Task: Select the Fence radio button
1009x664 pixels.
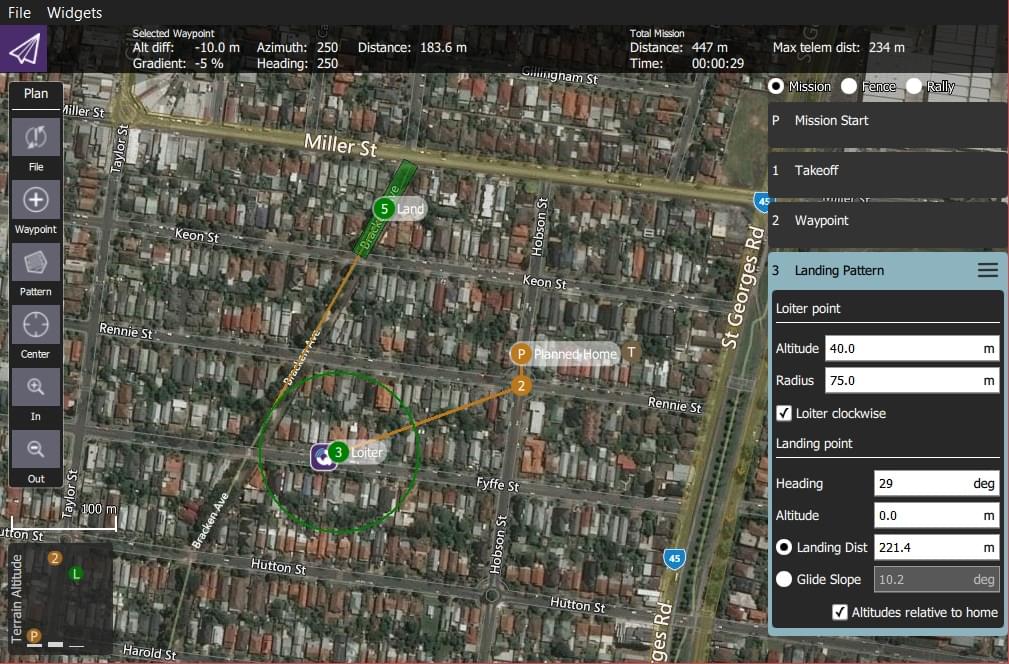Action: tap(849, 87)
